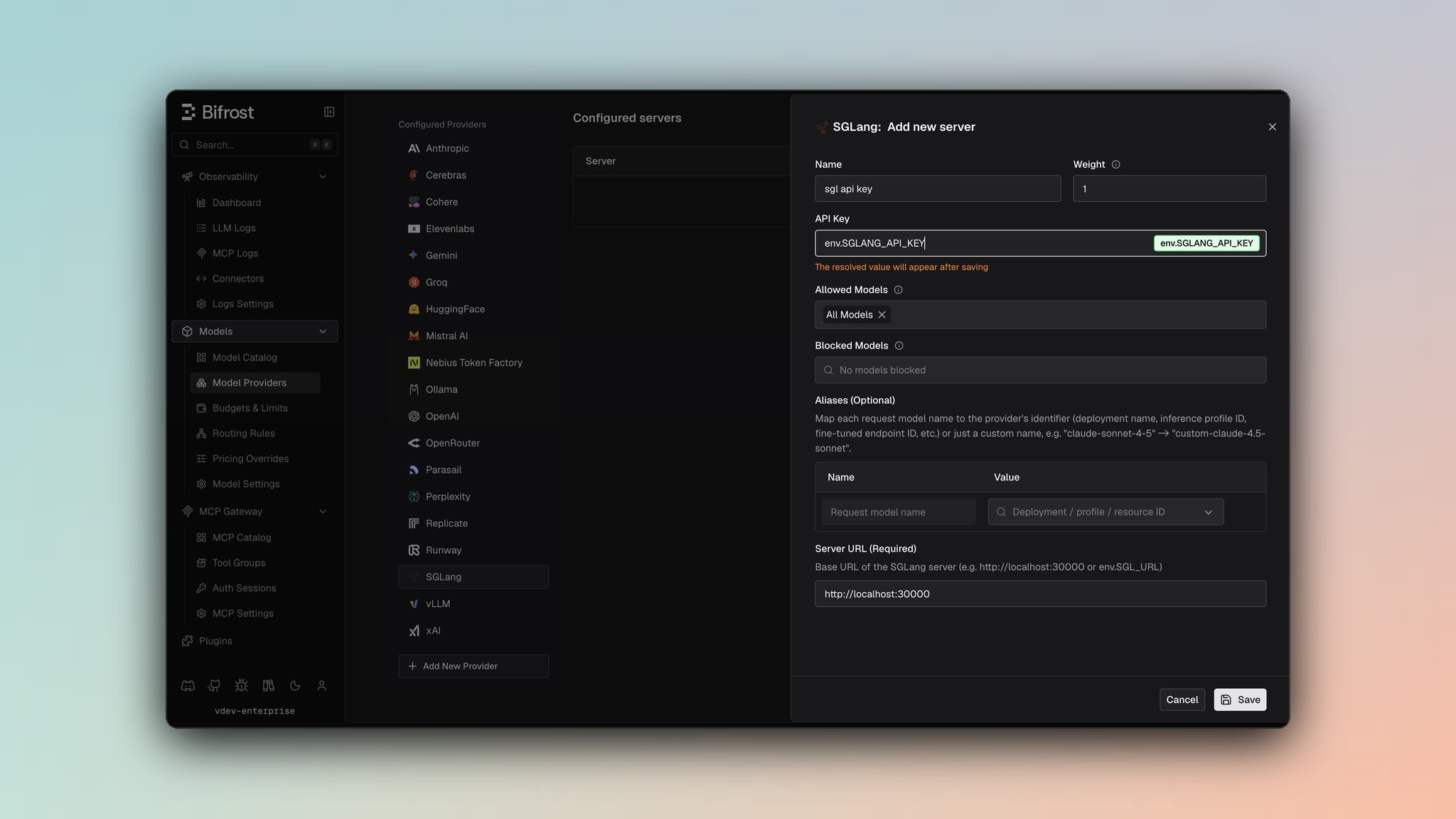
Task: Click the Weight info icon
Action: pos(1115,164)
